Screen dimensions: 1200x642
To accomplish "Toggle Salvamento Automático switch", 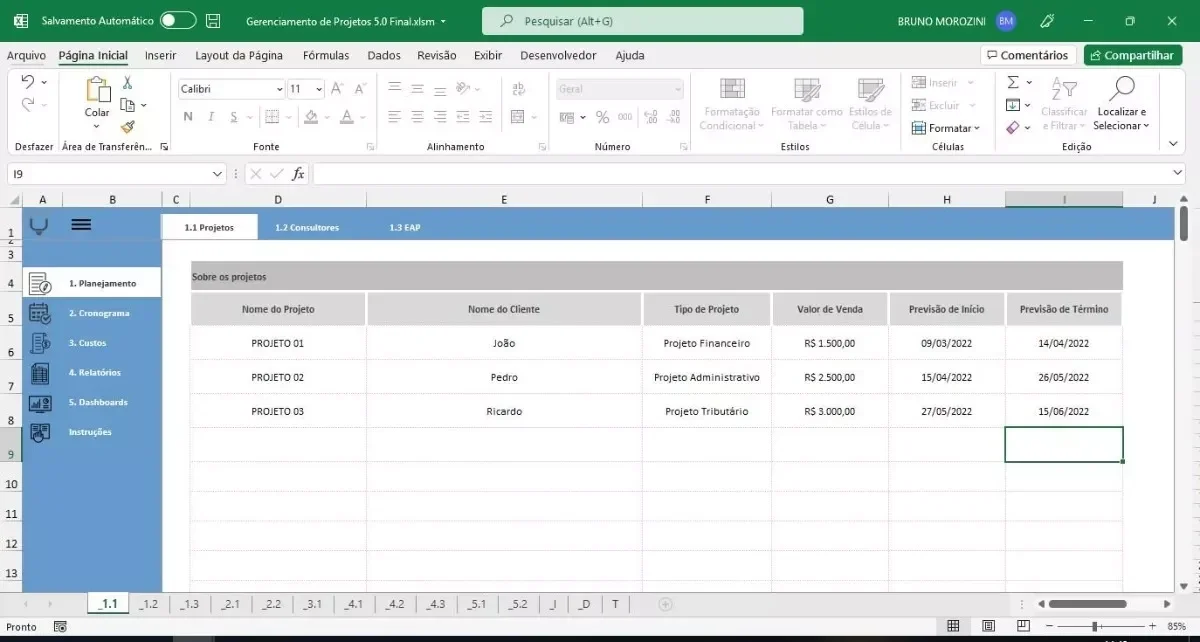I will tap(178, 20).
